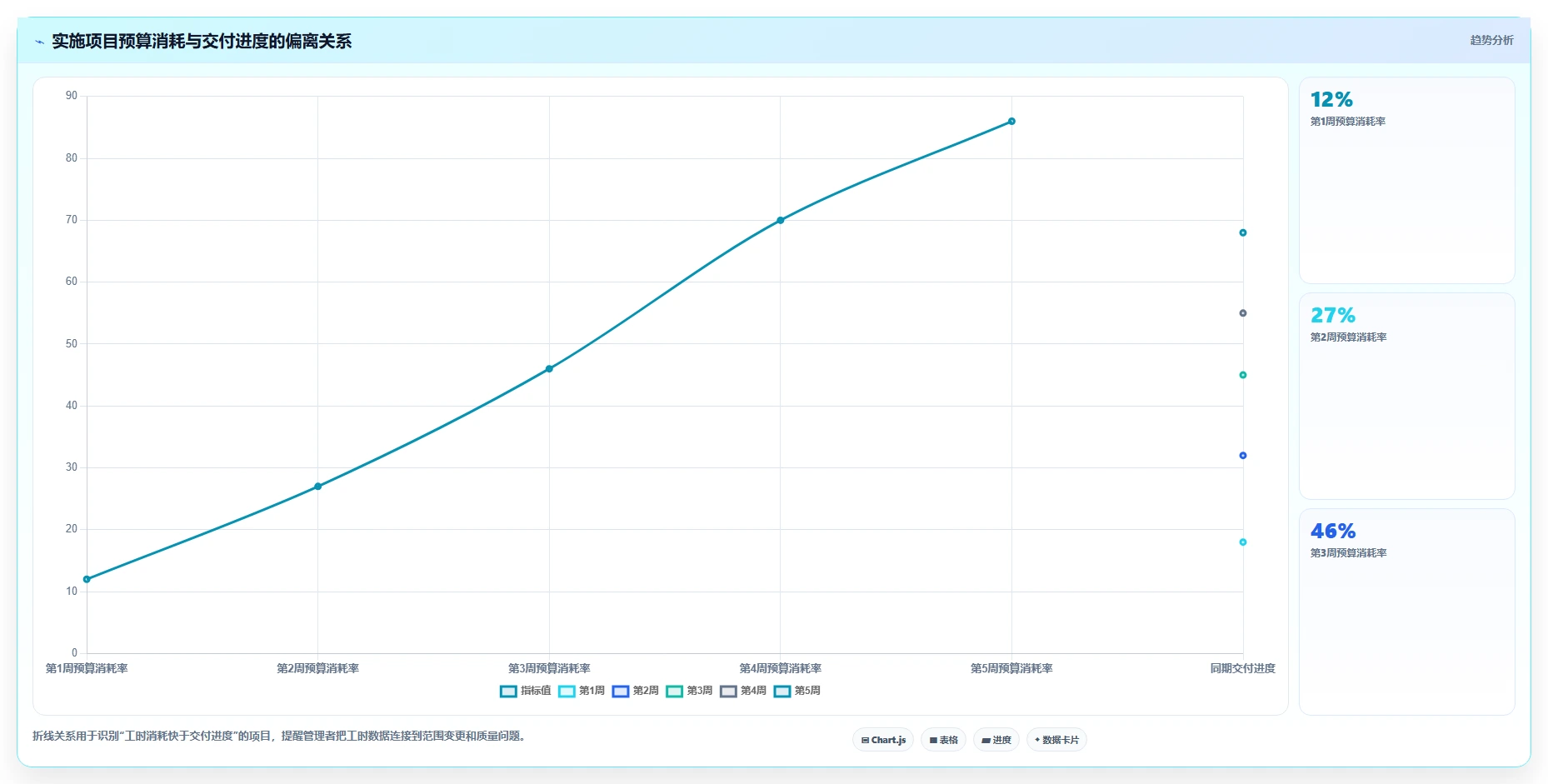Select the 第1周预算消耗率 data point on the line

click(87, 579)
